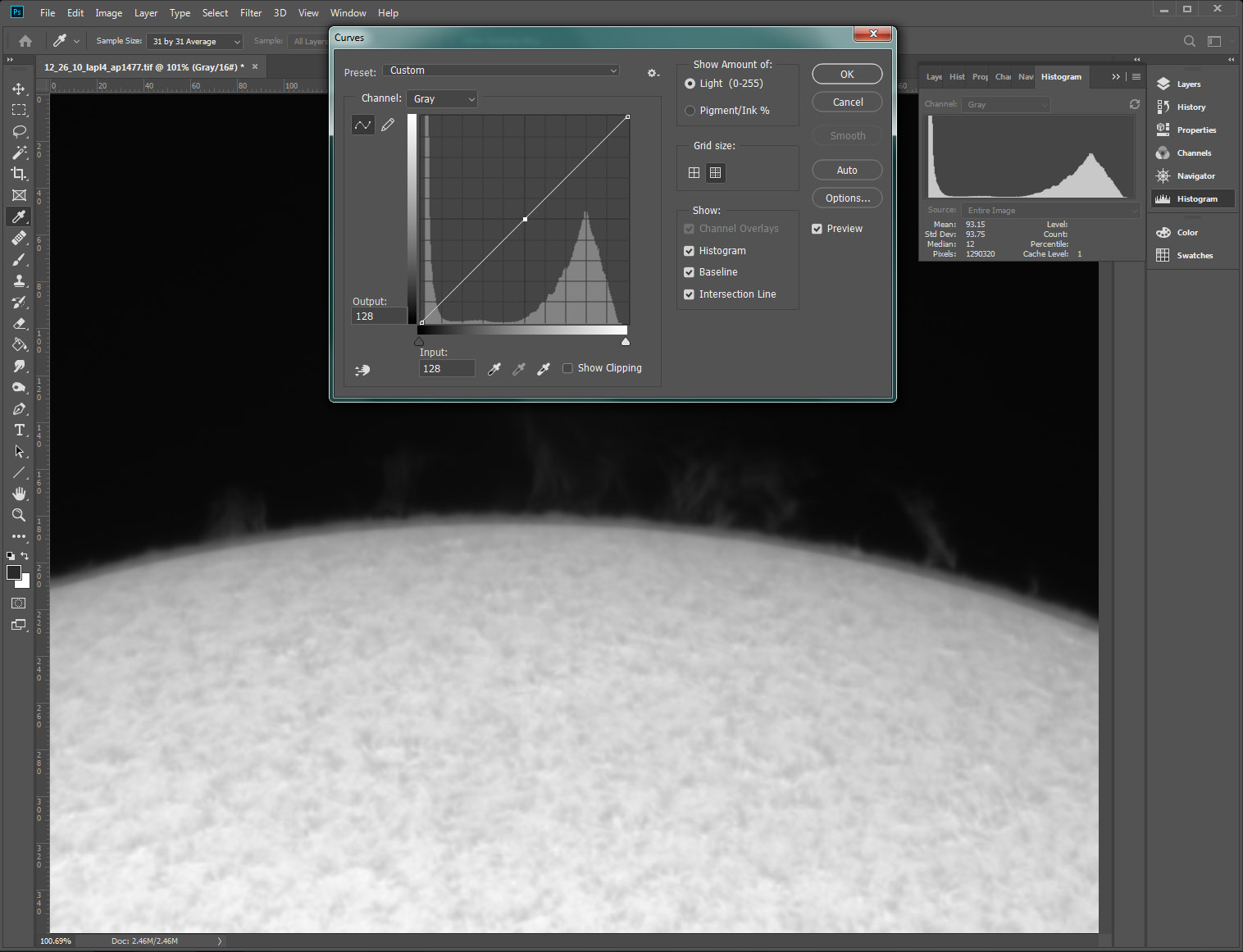Open the Channel Gray dropdown in Curves
This screenshot has width=1243, height=952.
[x=442, y=98]
